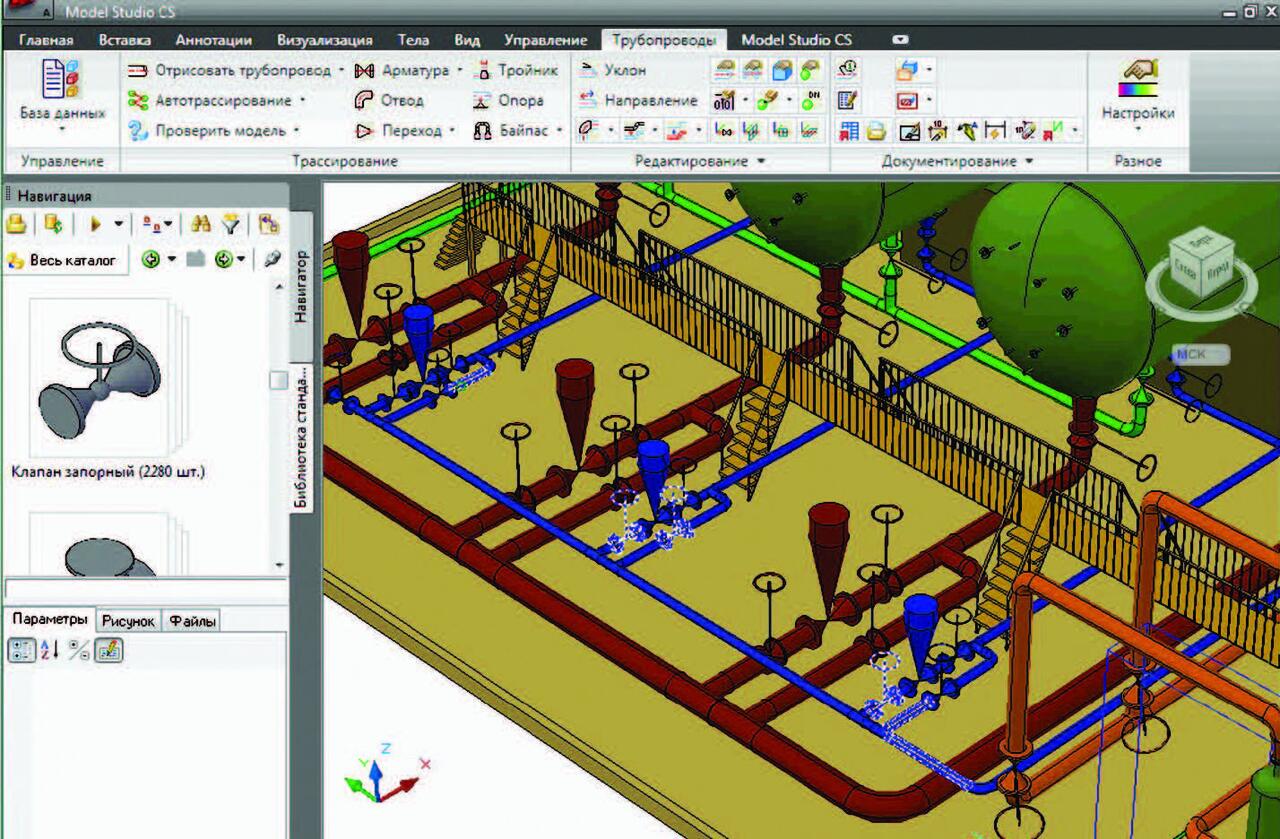Toggle the edit pencil icon in Параметры panel

pos(110,650)
